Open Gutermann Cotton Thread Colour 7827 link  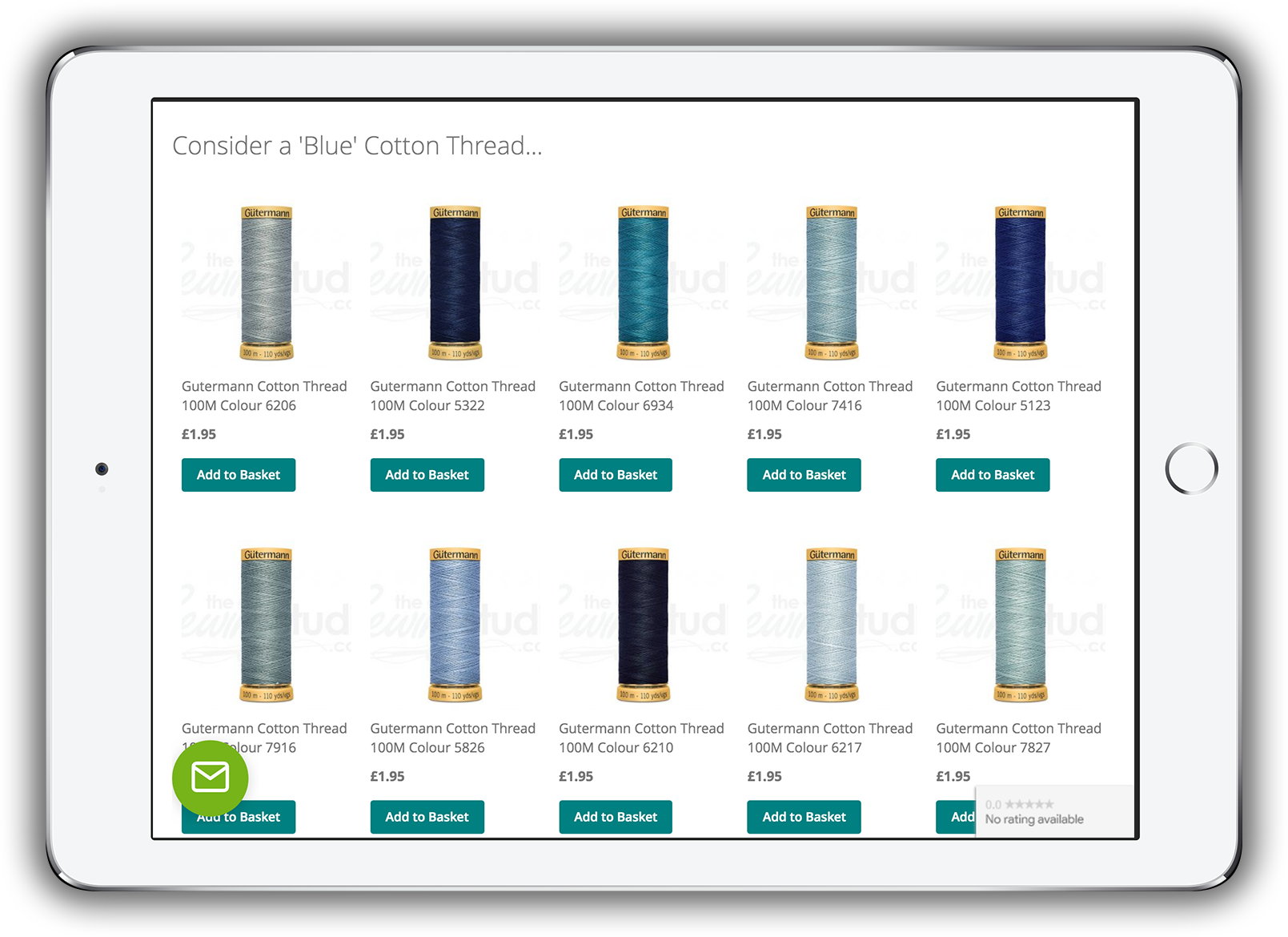tap(1018, 738)
